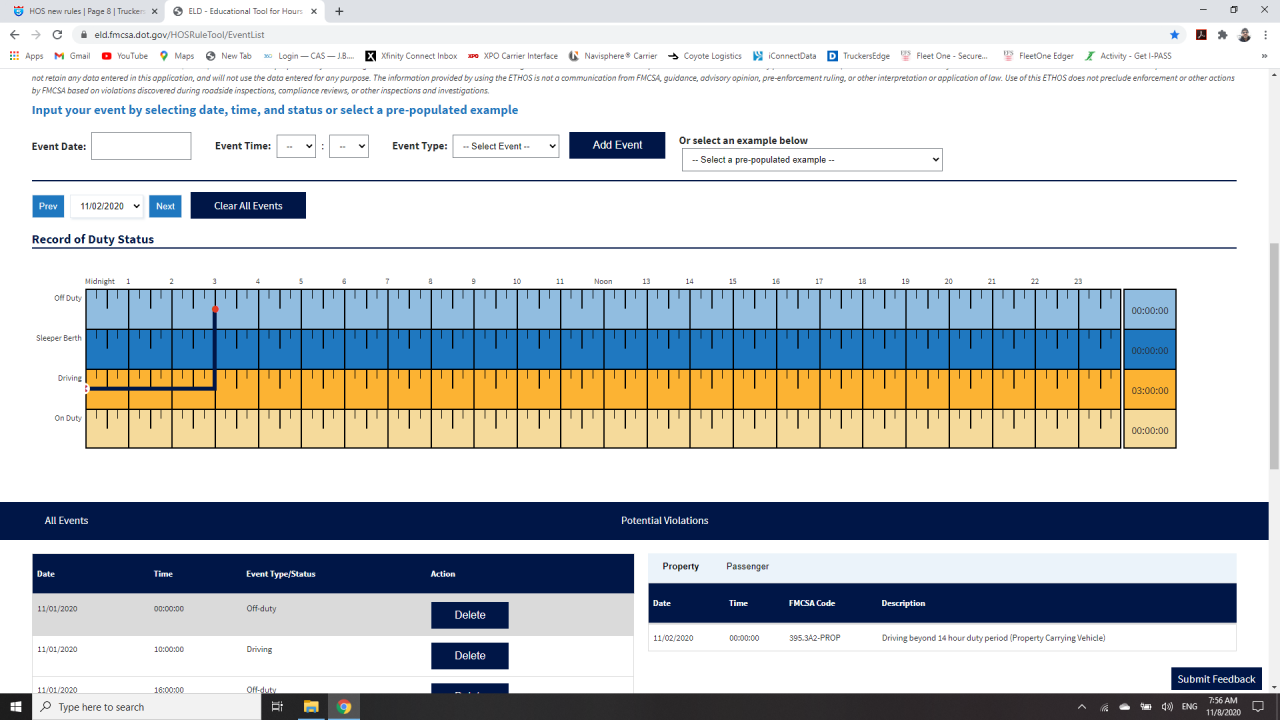Open the XPO Carrier Interface bookmark
This screenshot has width=1280, height=720.
point(512,56)
